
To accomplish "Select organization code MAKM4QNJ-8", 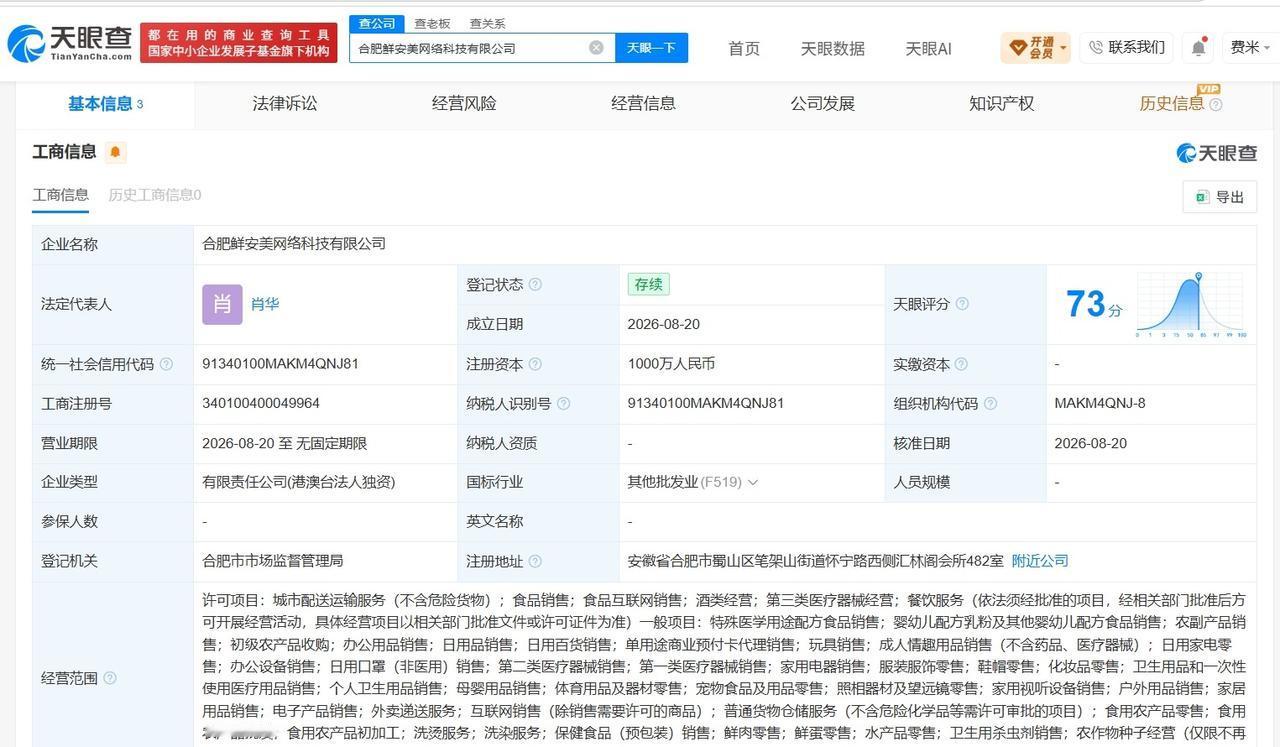I will pyautogui.click(x=1100, y=403).
